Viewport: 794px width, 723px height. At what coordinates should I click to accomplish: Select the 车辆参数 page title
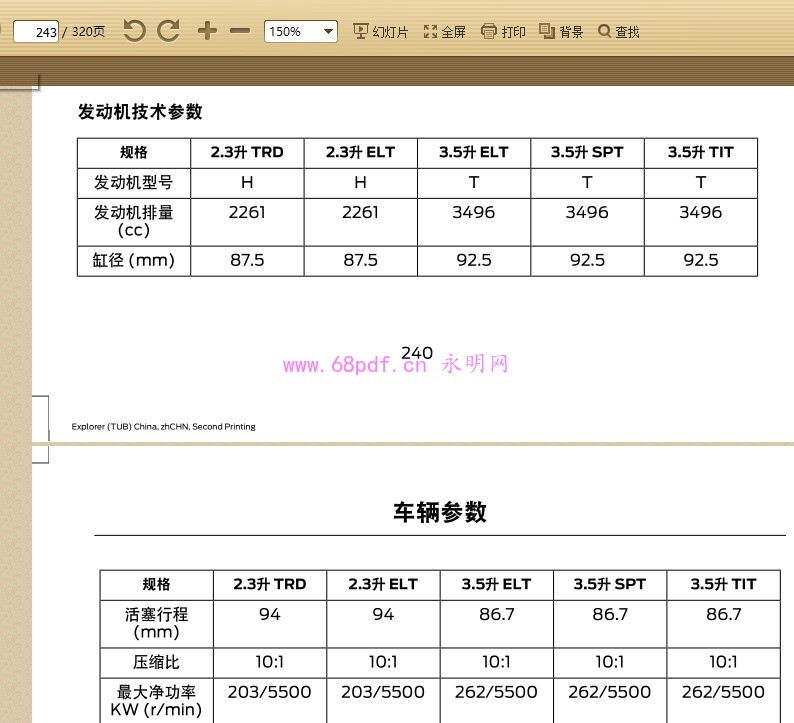coord(440,512)
